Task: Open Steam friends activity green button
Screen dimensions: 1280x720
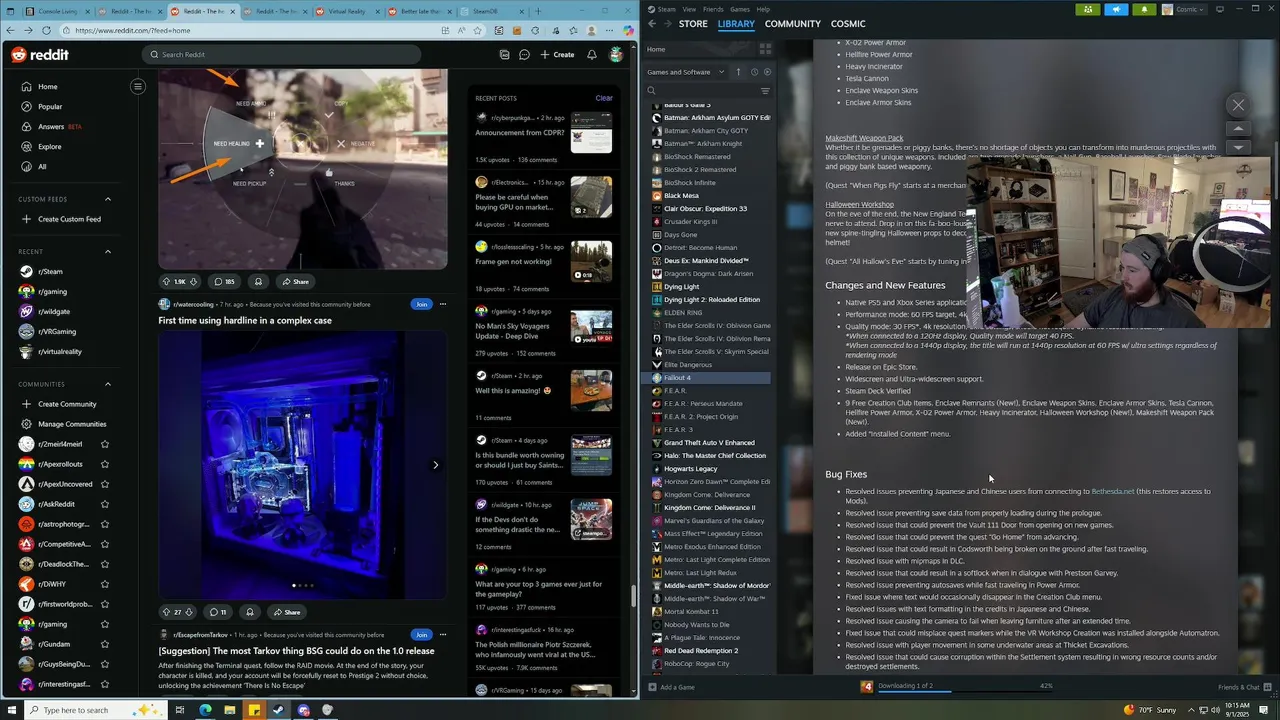Action: click(x=1088, y=9)
